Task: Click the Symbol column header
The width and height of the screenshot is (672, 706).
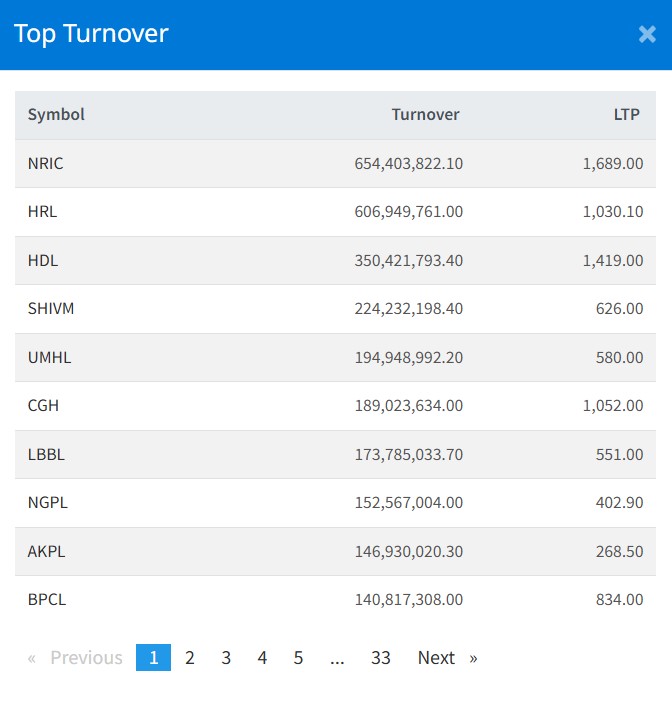Action: (x=56, y=114)
